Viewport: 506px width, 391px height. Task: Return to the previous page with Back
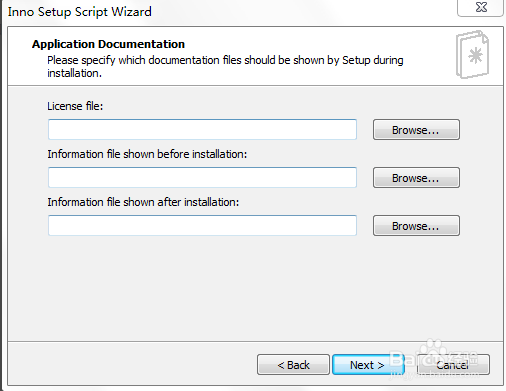tap(293, 365)
